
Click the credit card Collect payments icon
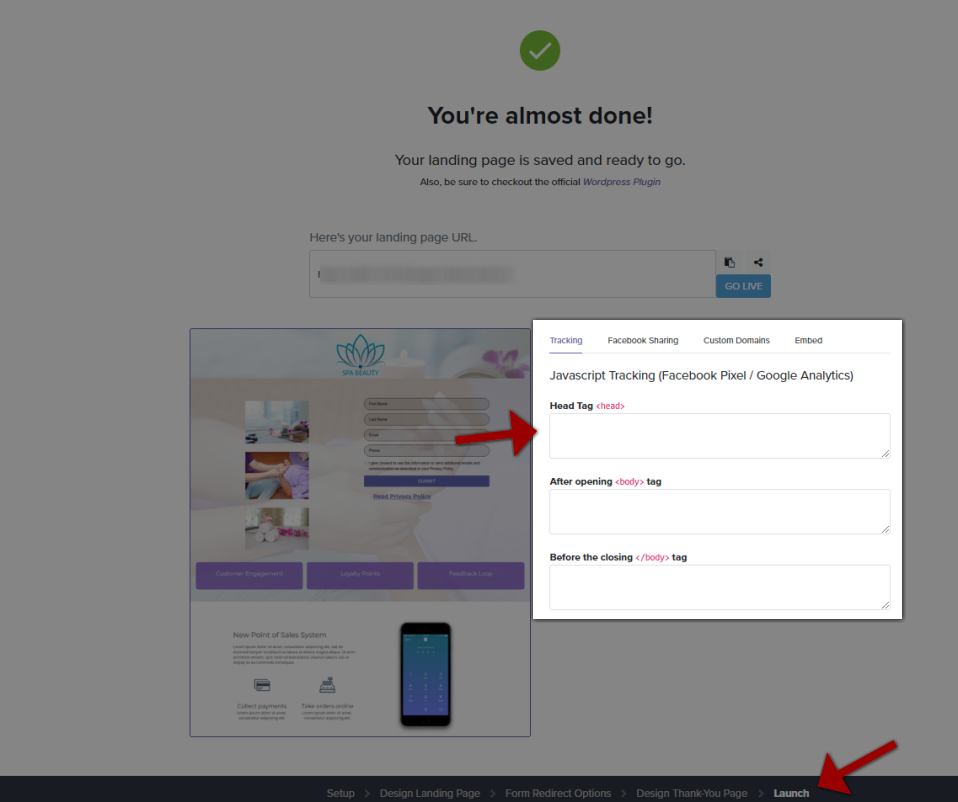[262, 685]
